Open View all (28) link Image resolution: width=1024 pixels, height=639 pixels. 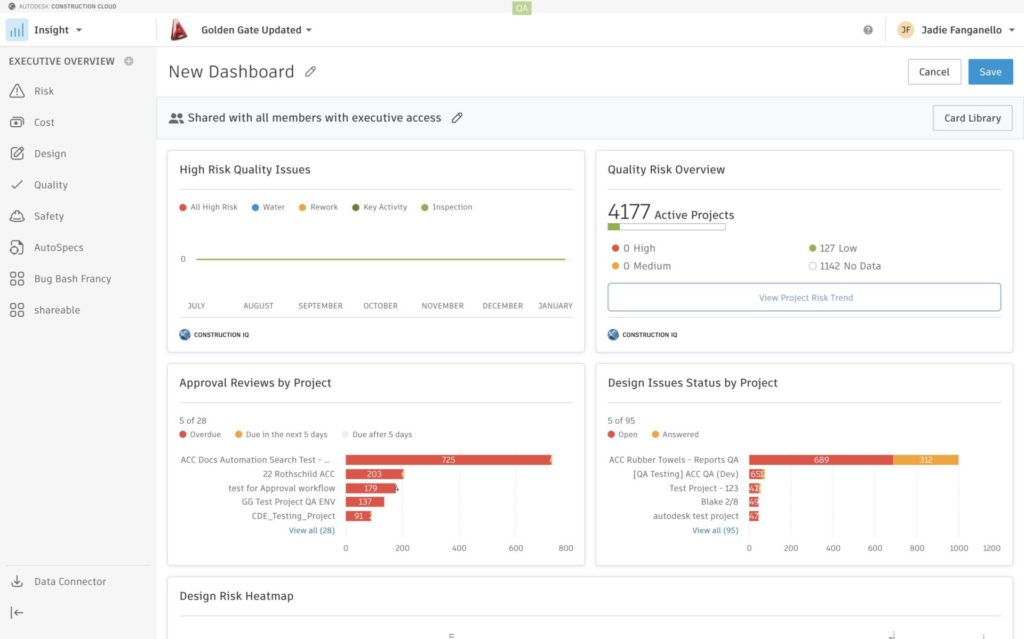[x=311, y=530]
